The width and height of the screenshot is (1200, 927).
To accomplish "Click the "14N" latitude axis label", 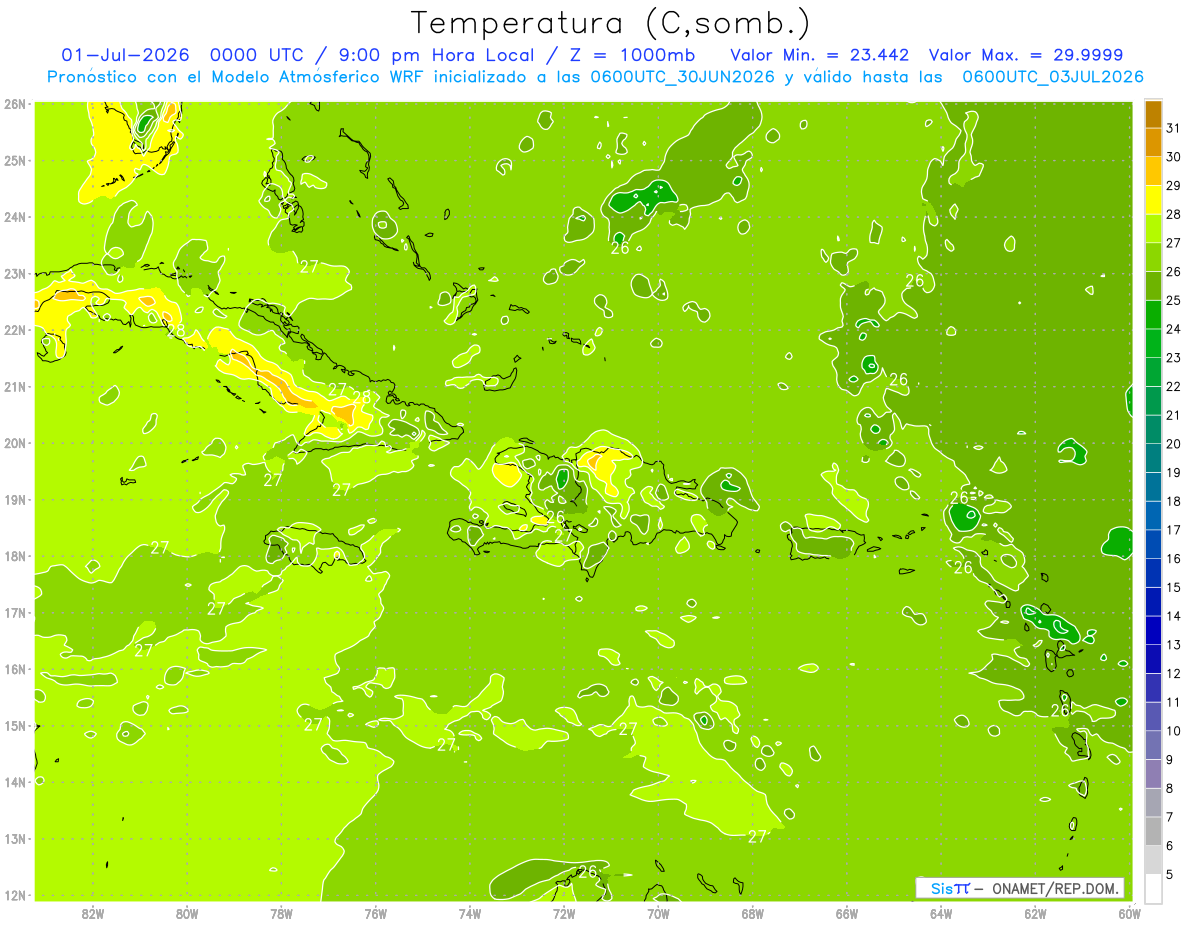I will [x=15, y=782].
